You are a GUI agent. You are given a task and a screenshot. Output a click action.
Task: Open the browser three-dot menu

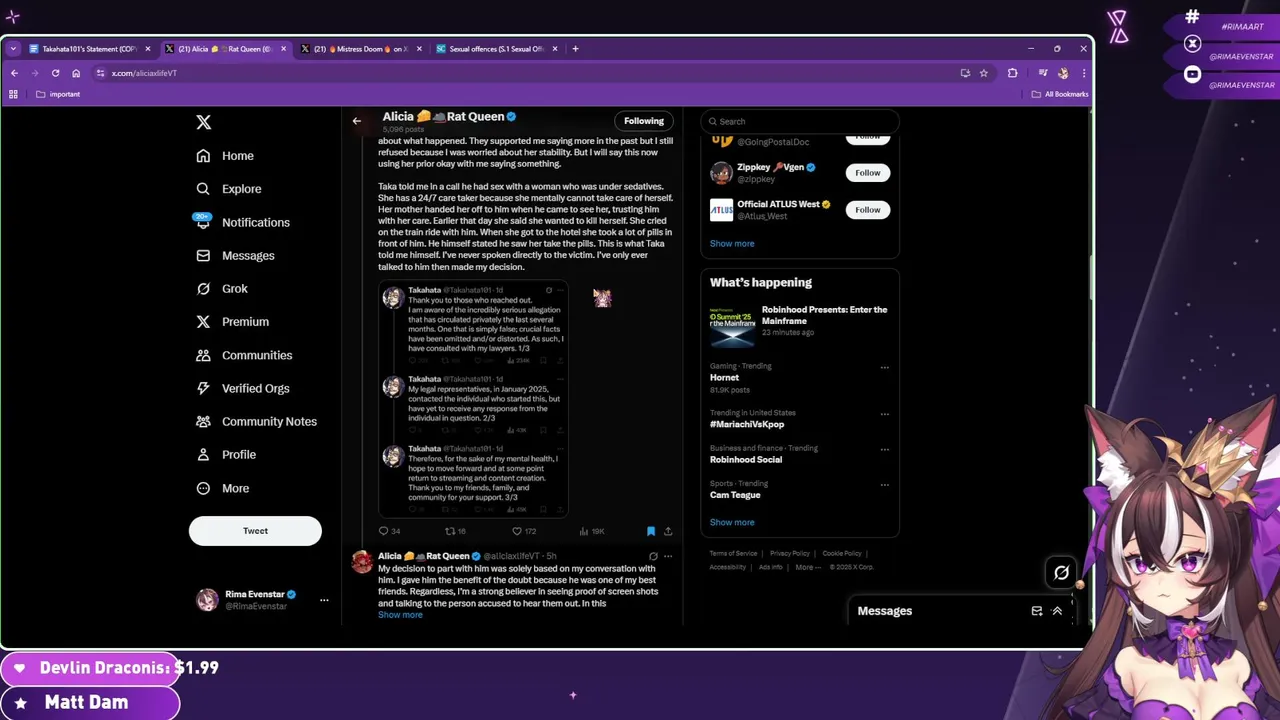coord(1083,73)
